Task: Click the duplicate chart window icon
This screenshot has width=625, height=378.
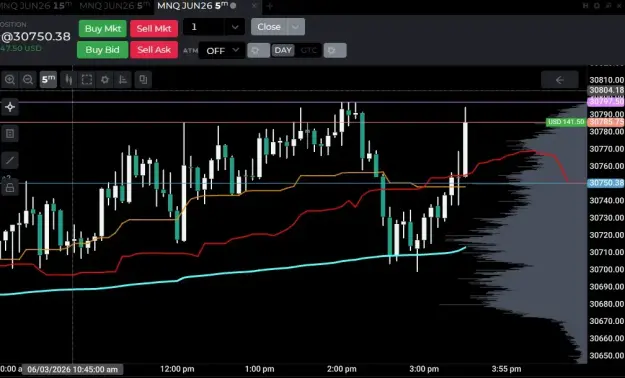Action: click(x=143, y=80)
